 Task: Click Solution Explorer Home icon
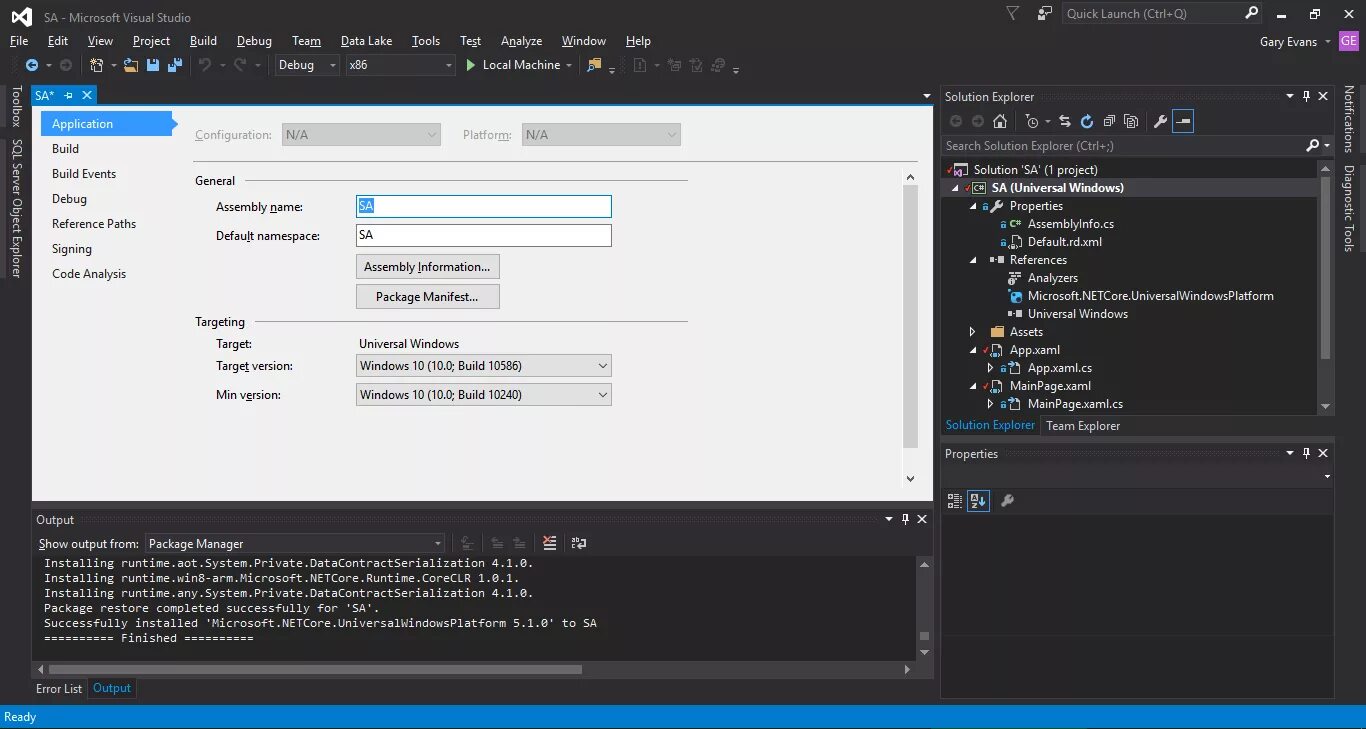(1000, 121)
